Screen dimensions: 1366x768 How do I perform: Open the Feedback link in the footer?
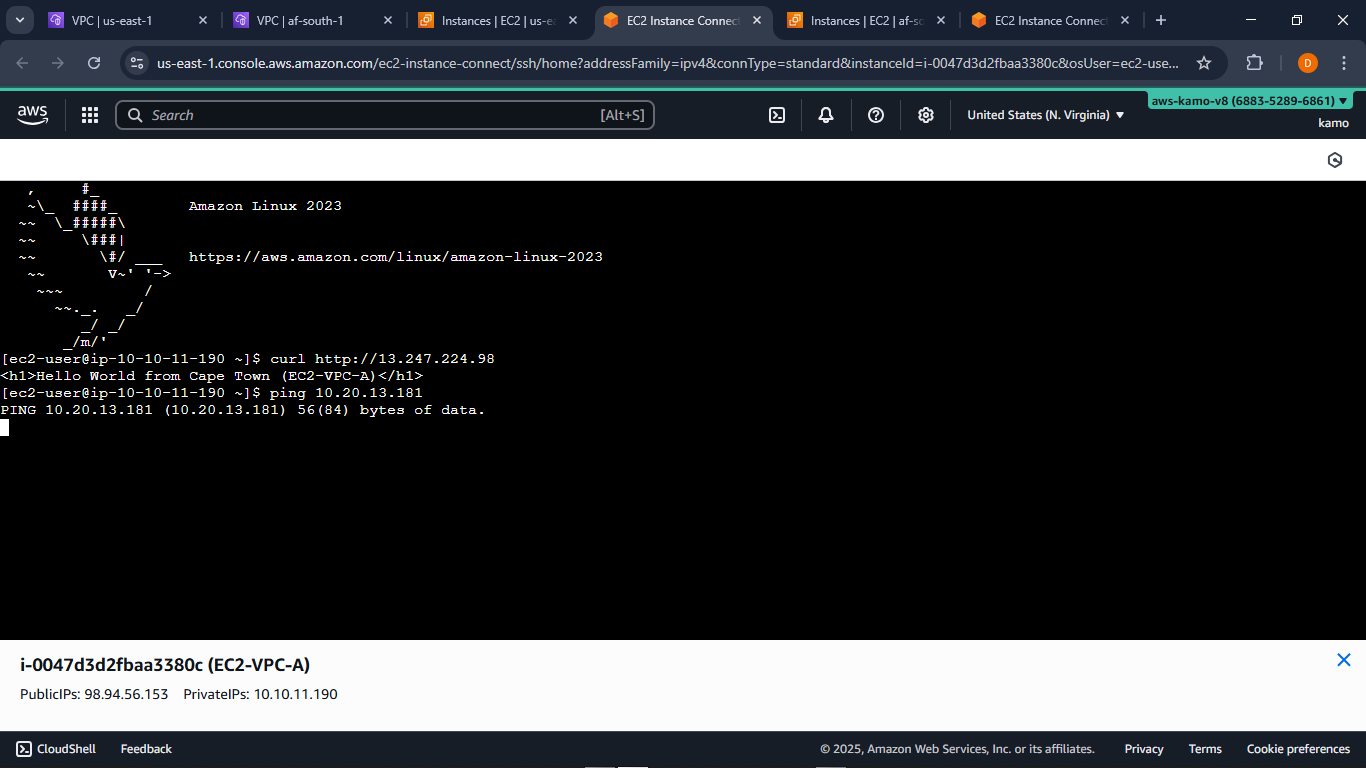[x=146, y=748]
